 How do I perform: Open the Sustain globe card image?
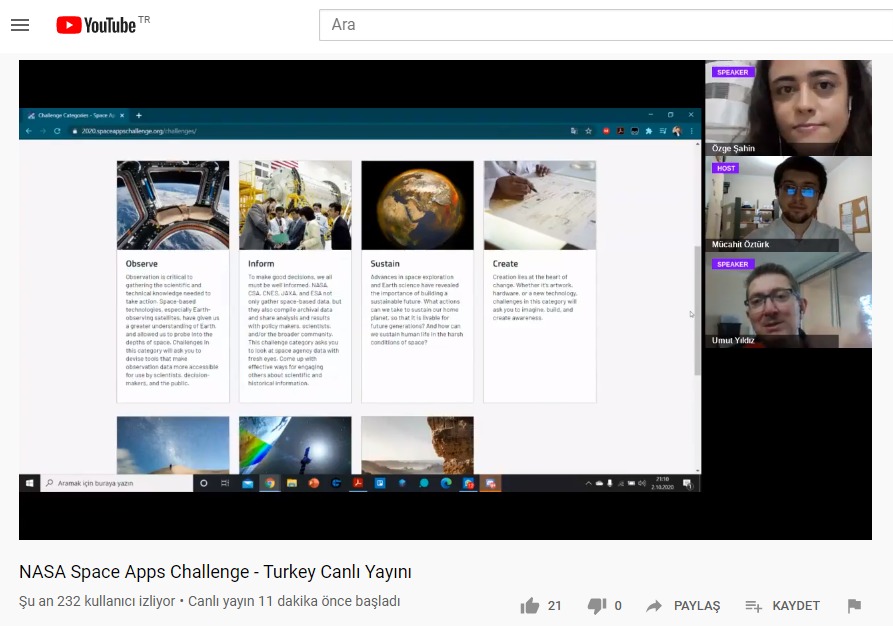417,205
